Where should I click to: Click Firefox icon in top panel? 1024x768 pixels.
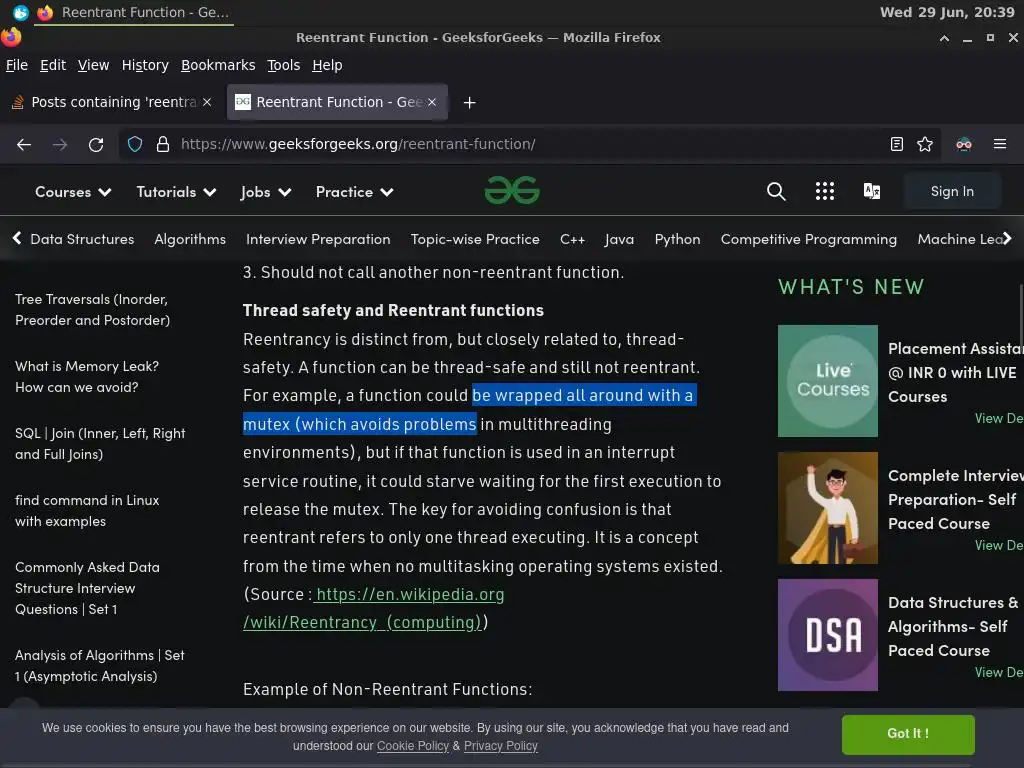tap(45, 12)
